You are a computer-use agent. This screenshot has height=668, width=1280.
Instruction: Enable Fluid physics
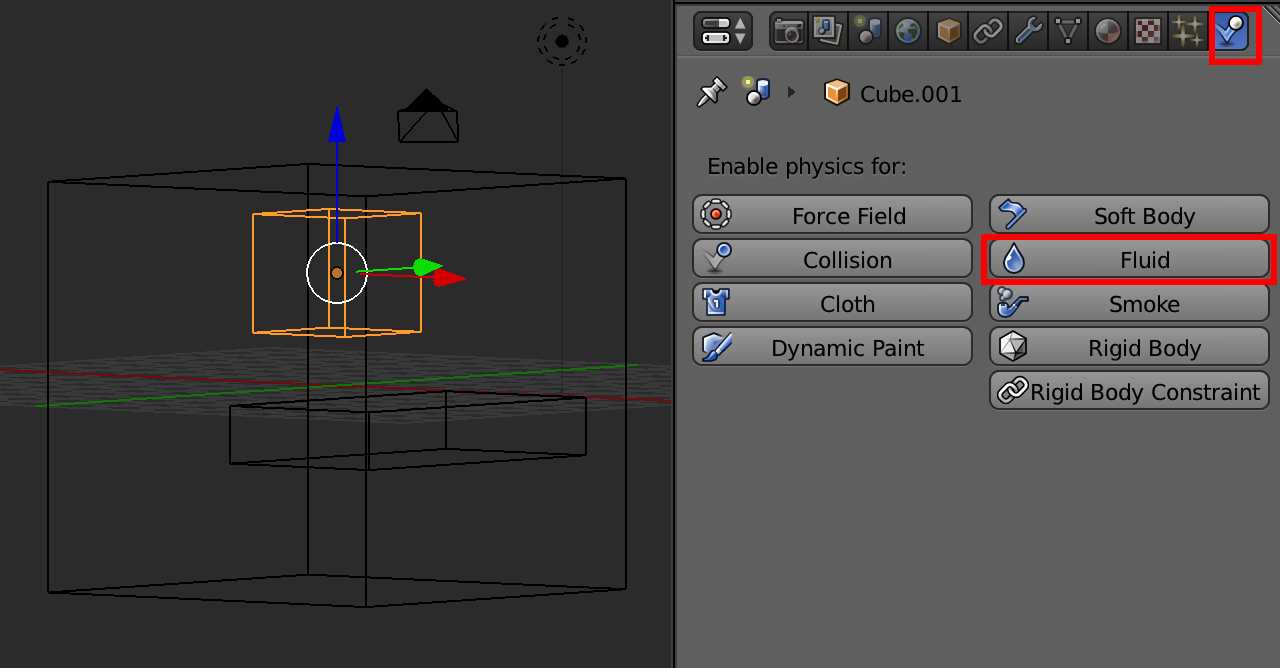pos(1130,259)
